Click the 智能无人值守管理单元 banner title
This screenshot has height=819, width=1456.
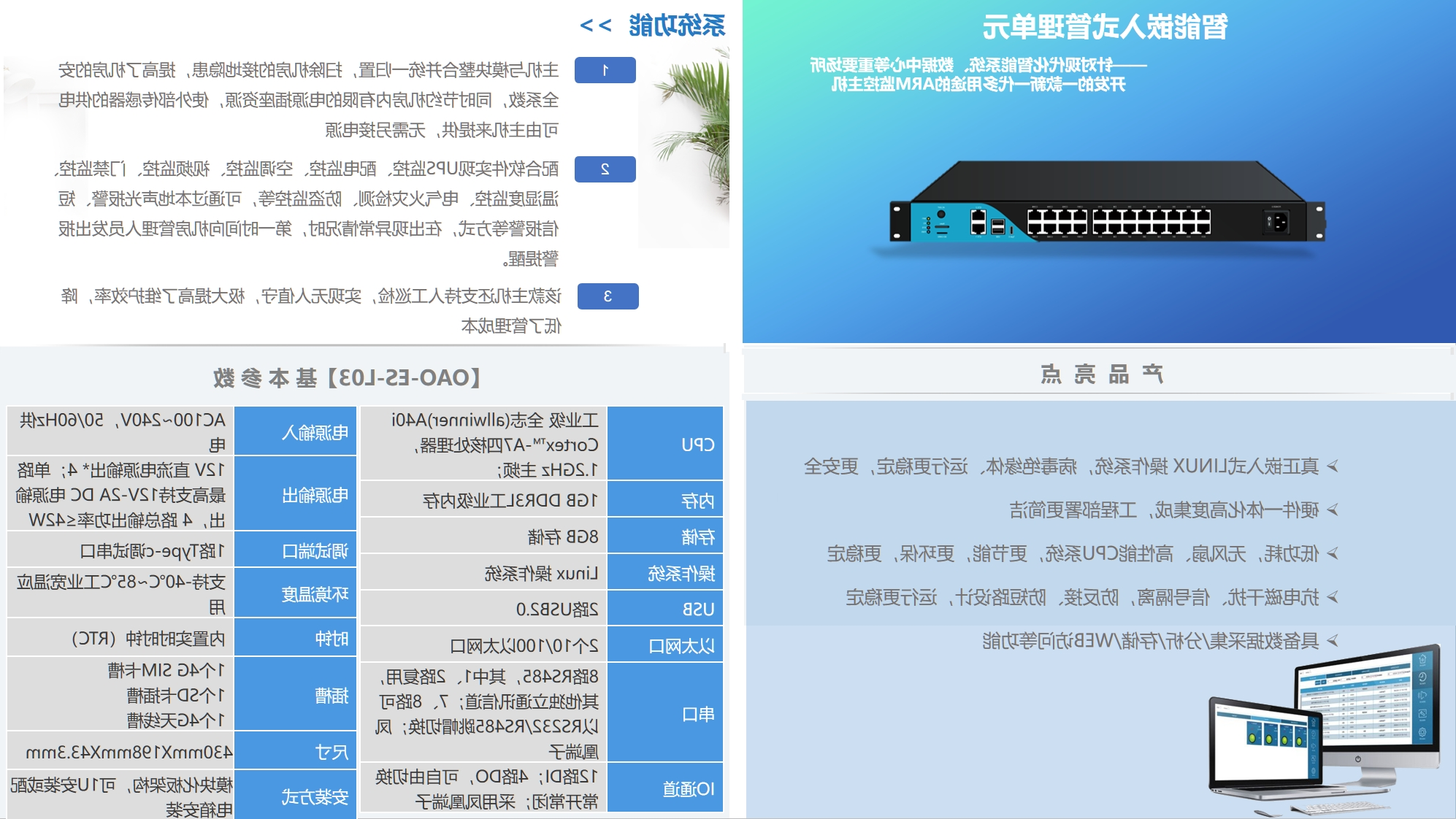(1104, 28)
